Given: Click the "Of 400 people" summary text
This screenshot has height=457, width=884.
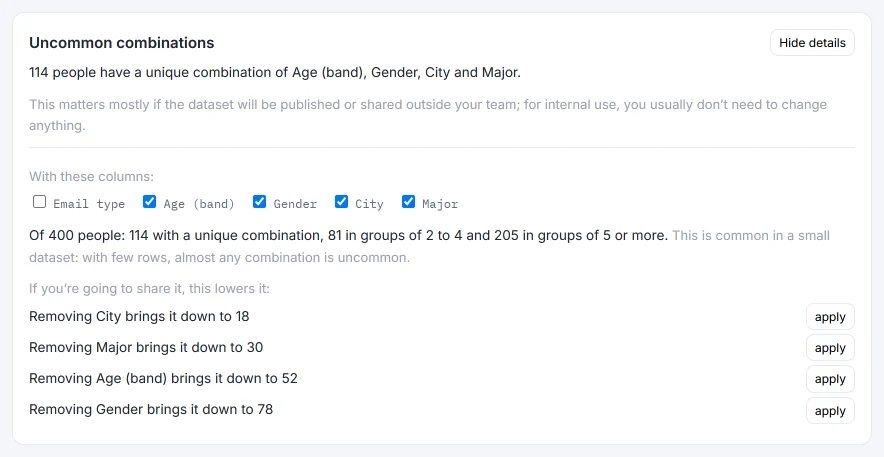Looking at the screenshot, I should tap(348, 235).
